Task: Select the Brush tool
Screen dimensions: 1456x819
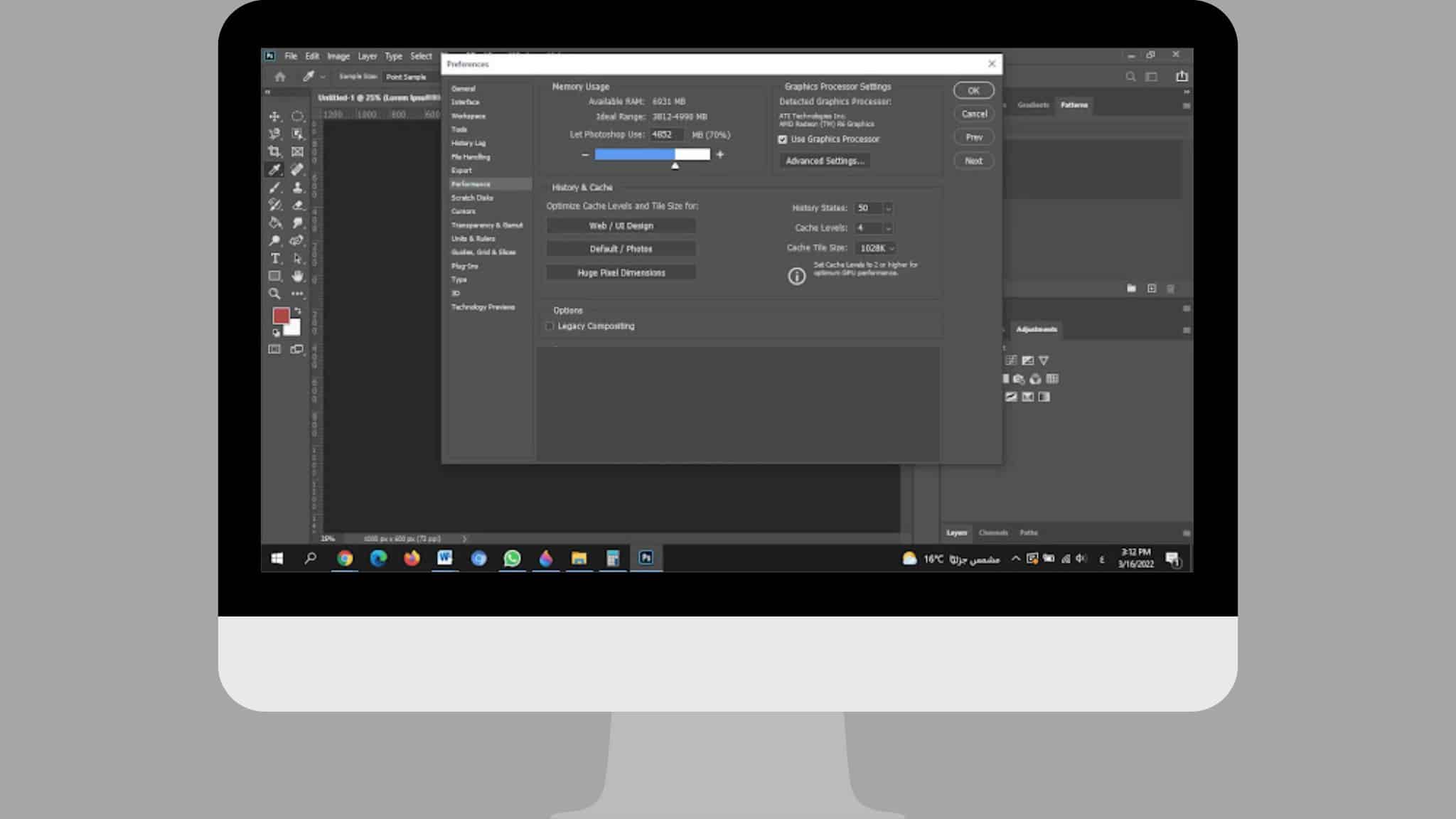Action: click(x=274, y=188)
